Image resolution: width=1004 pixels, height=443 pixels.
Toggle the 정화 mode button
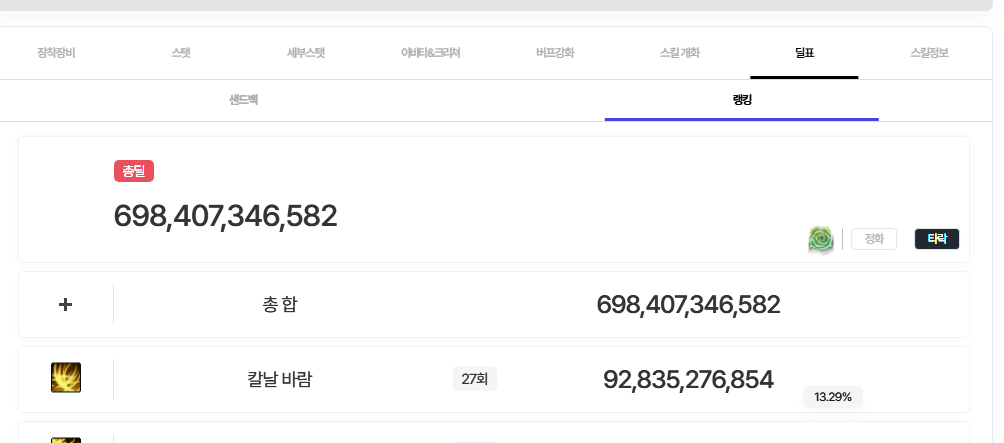point(874,239)
